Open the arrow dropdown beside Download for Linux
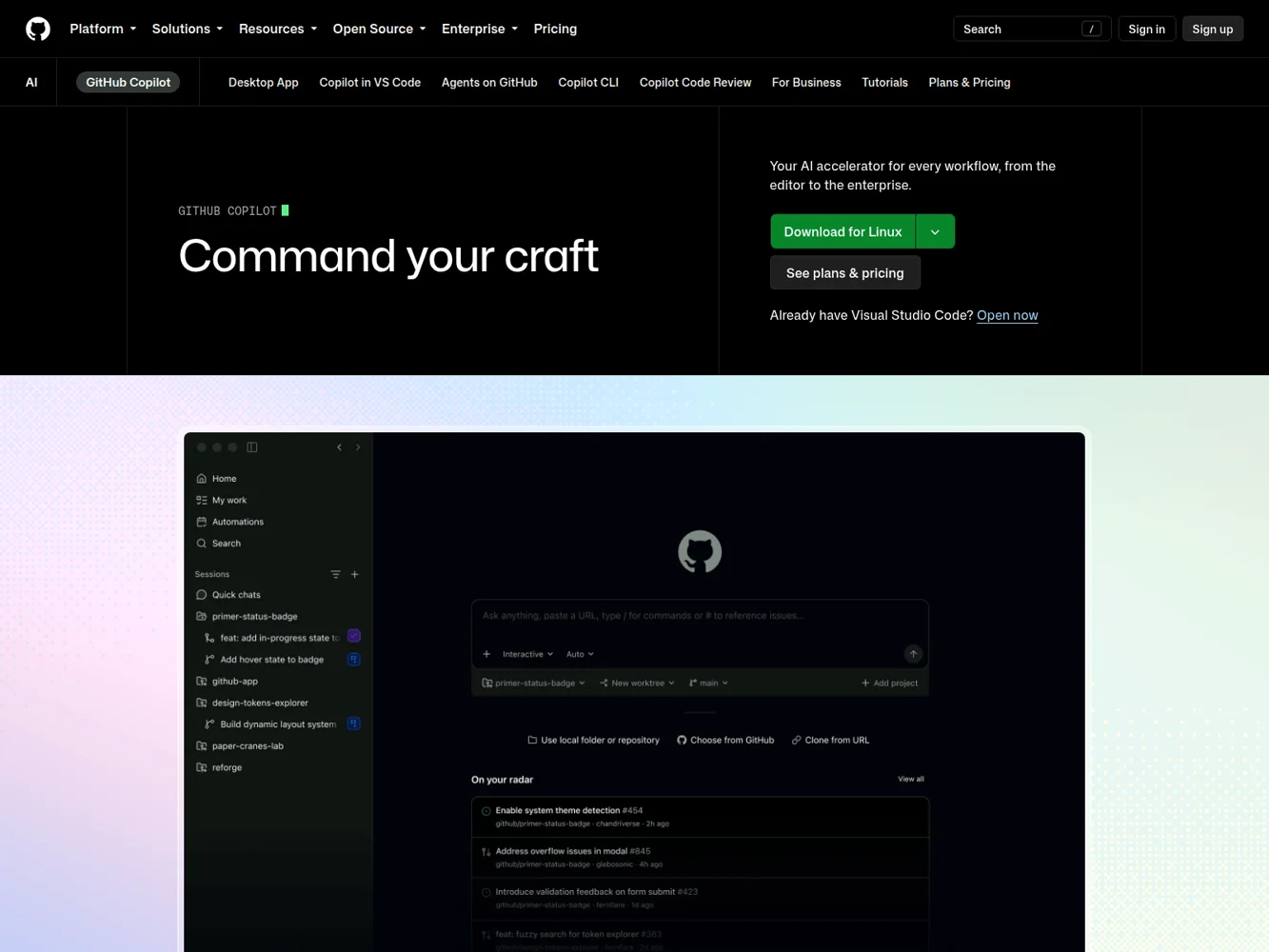1269x952 pixels. tap(935, 231)
